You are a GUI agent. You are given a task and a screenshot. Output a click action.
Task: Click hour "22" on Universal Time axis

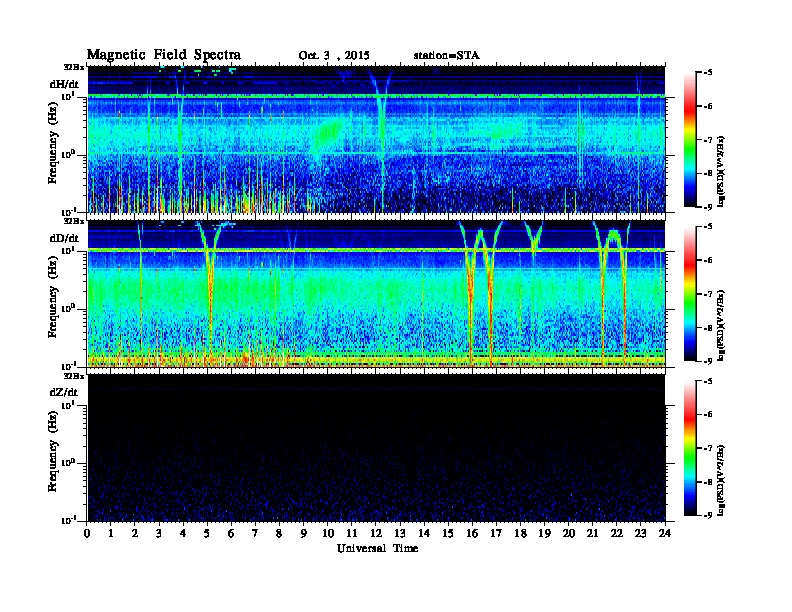pyautogui.click(x=616, y=534)
